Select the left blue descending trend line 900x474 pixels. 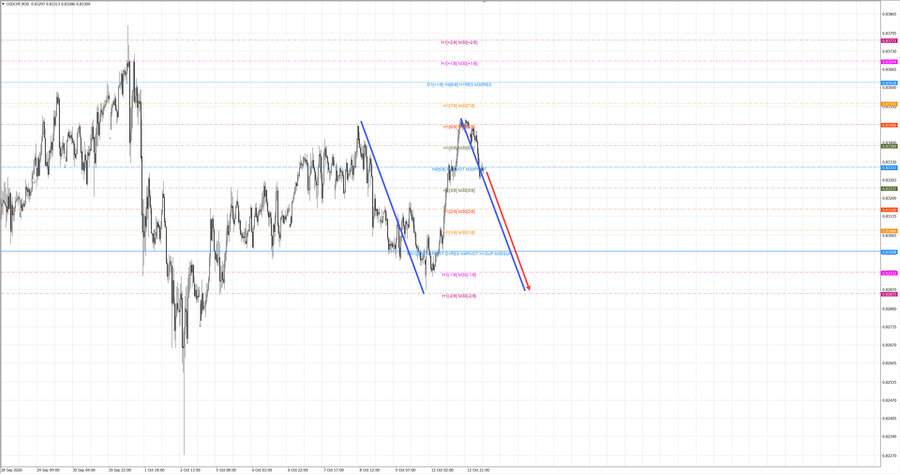[x=393, y=207]
